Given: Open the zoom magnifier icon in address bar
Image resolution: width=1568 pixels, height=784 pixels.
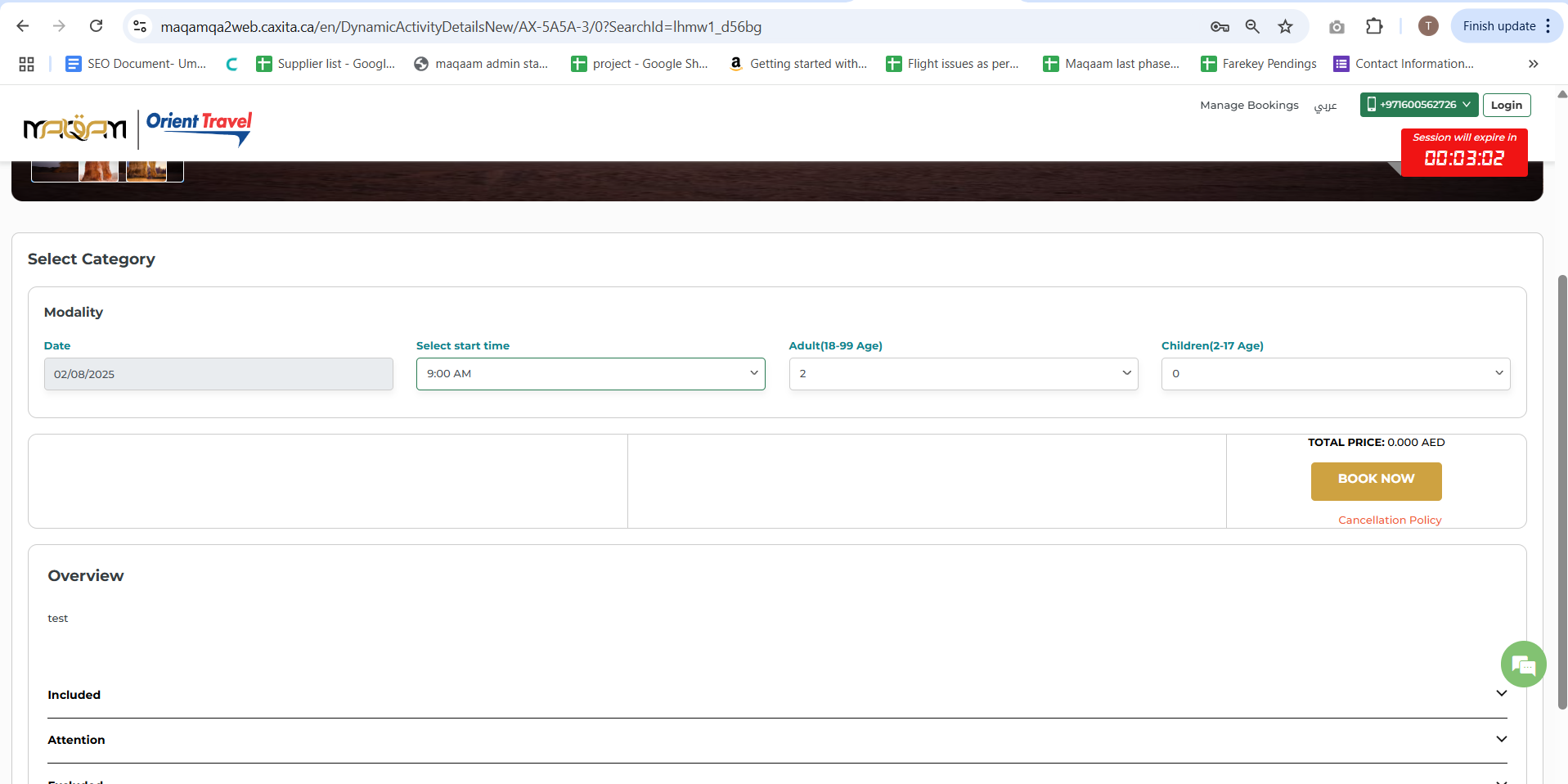Looking at the screenshot, I should (x=1252, y=26).
